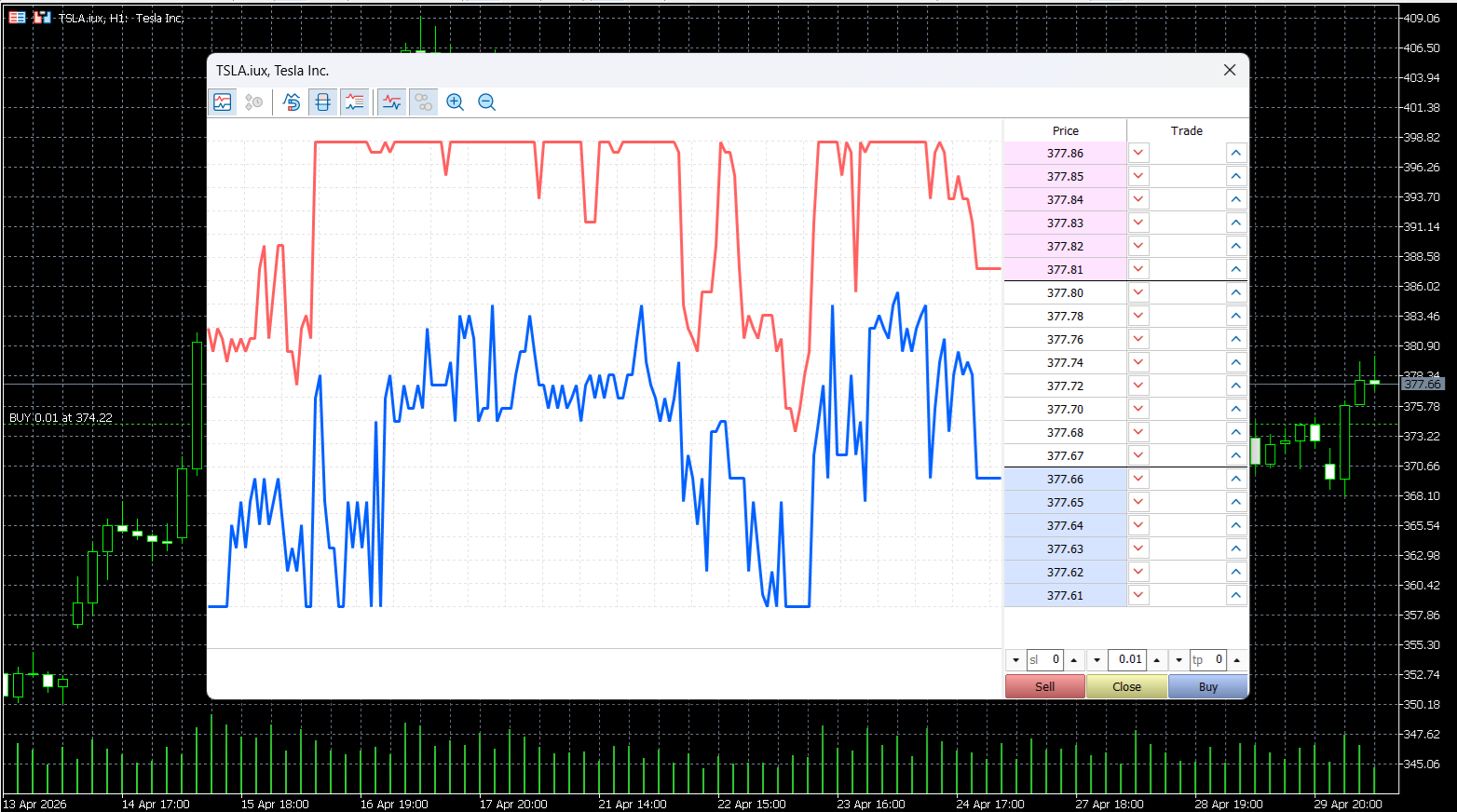
Task: Zoom out the tick chart
Action: coord(486,102)
